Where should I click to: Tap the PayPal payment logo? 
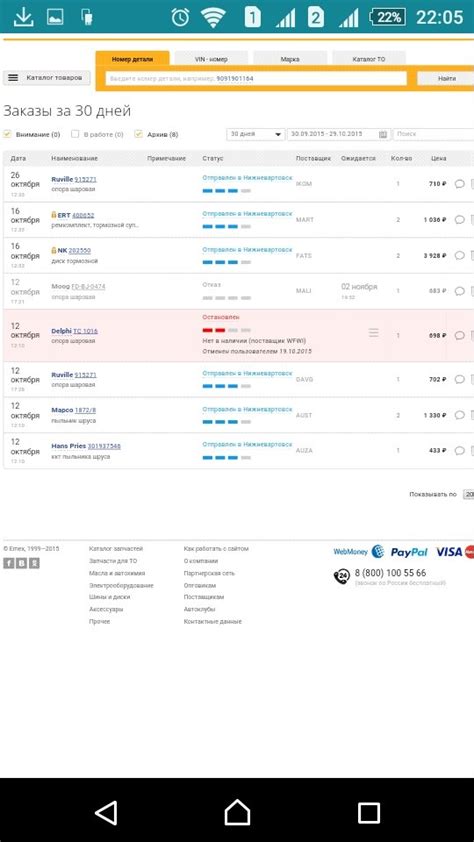click(409, 552)
